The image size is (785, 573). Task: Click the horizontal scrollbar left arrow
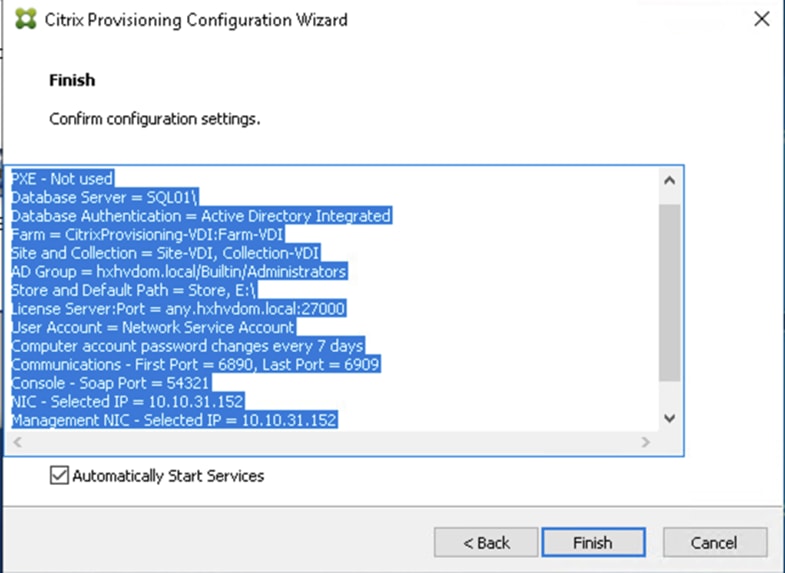18,442
